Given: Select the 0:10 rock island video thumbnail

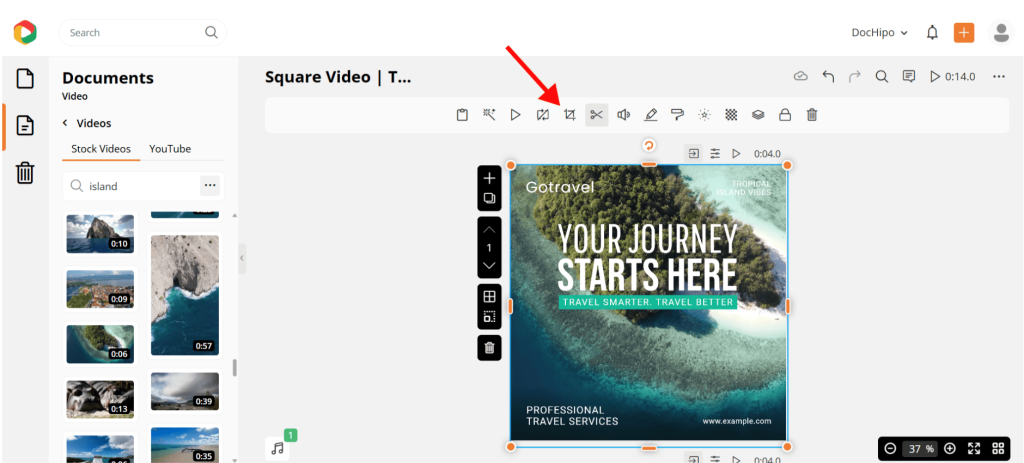Looking at the screenshot, I should click(x=100, y=234).
